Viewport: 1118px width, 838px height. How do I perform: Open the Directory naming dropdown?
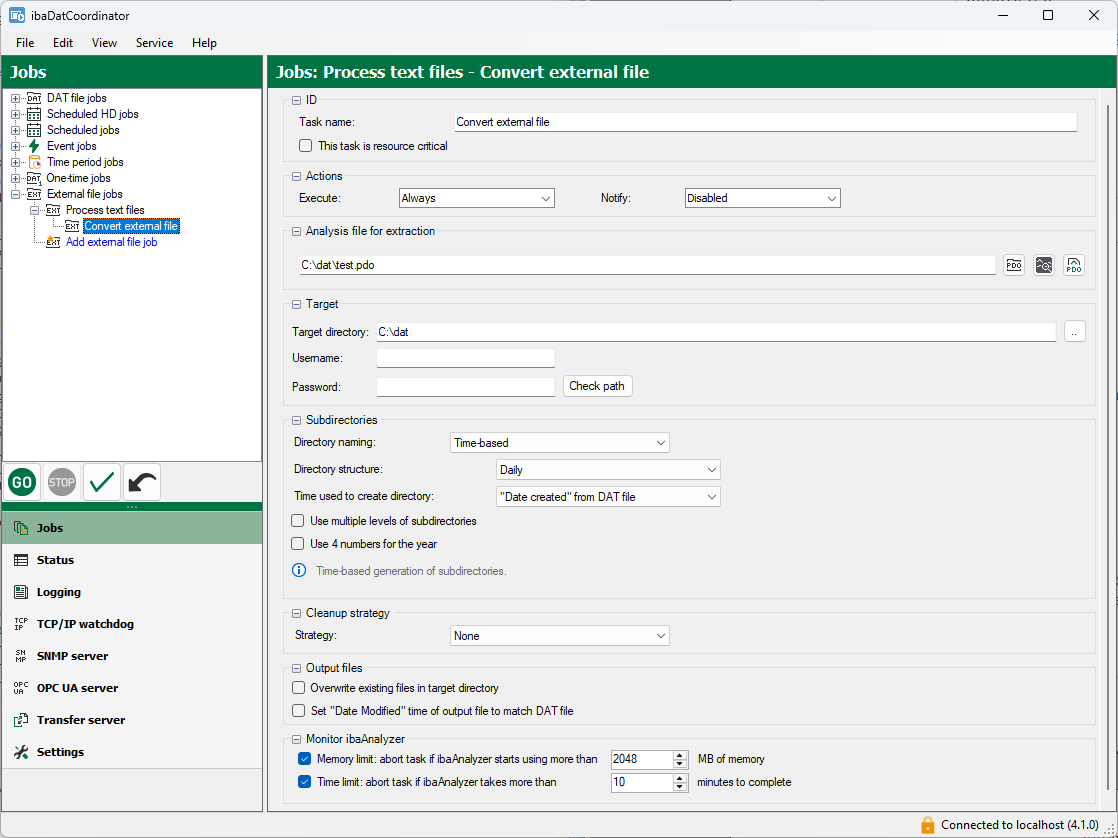[x=560, y=443]
